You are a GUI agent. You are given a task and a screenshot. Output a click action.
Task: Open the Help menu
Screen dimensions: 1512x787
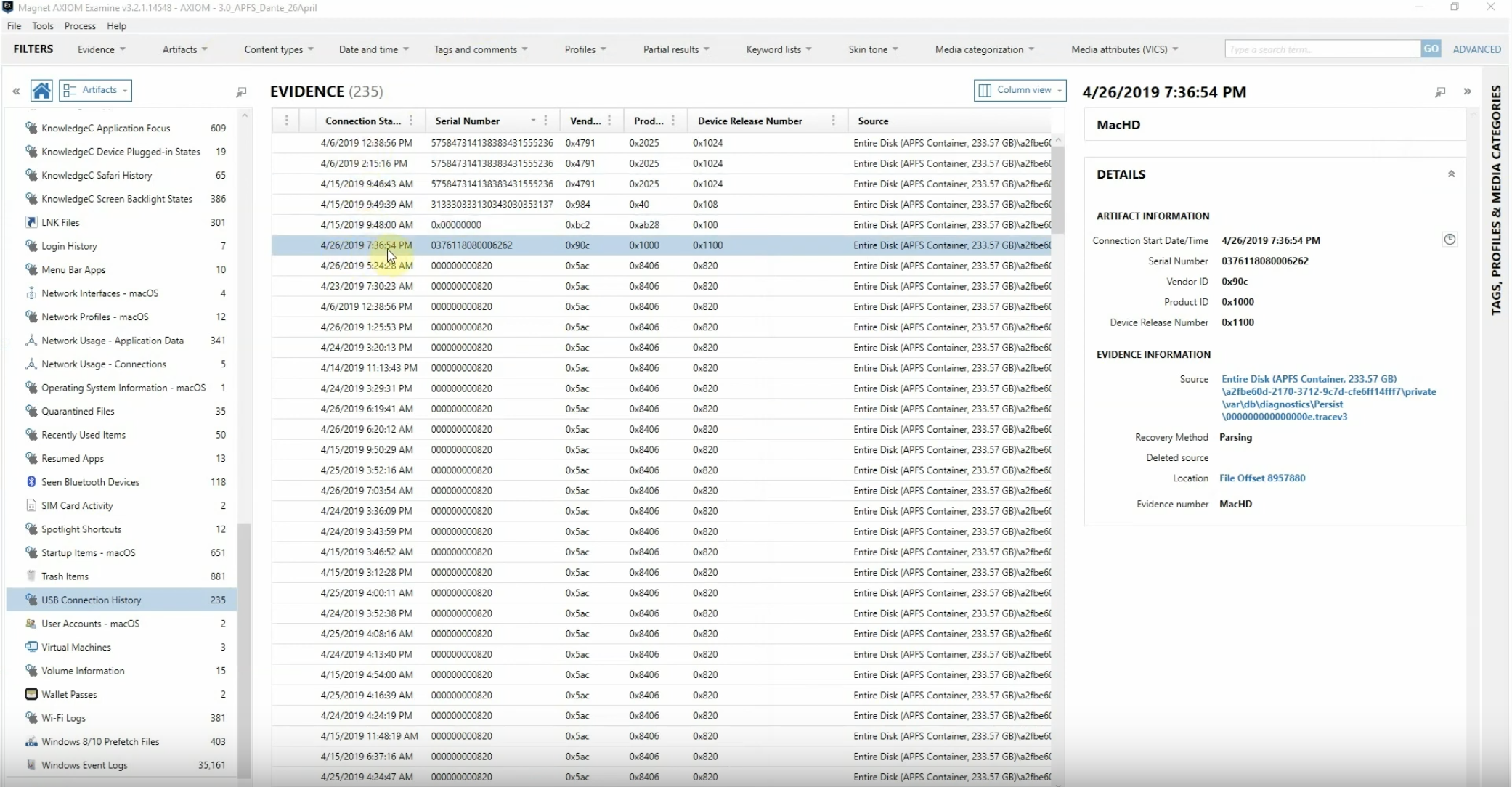[x=116, y=25]
